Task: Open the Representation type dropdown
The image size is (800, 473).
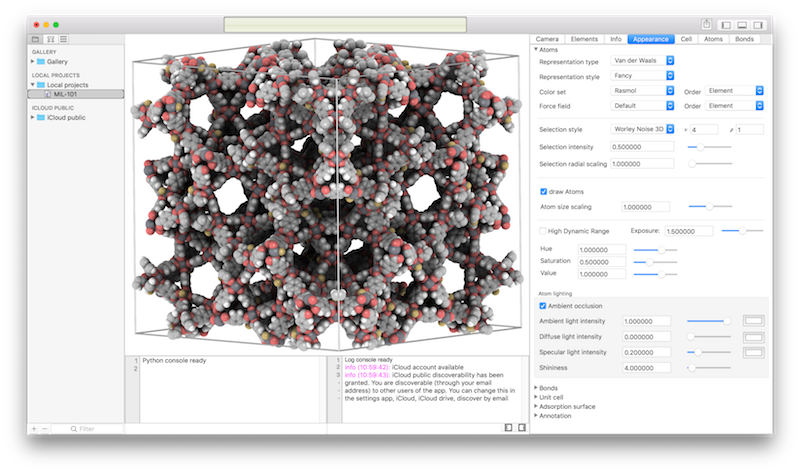Action: (642, 61)
